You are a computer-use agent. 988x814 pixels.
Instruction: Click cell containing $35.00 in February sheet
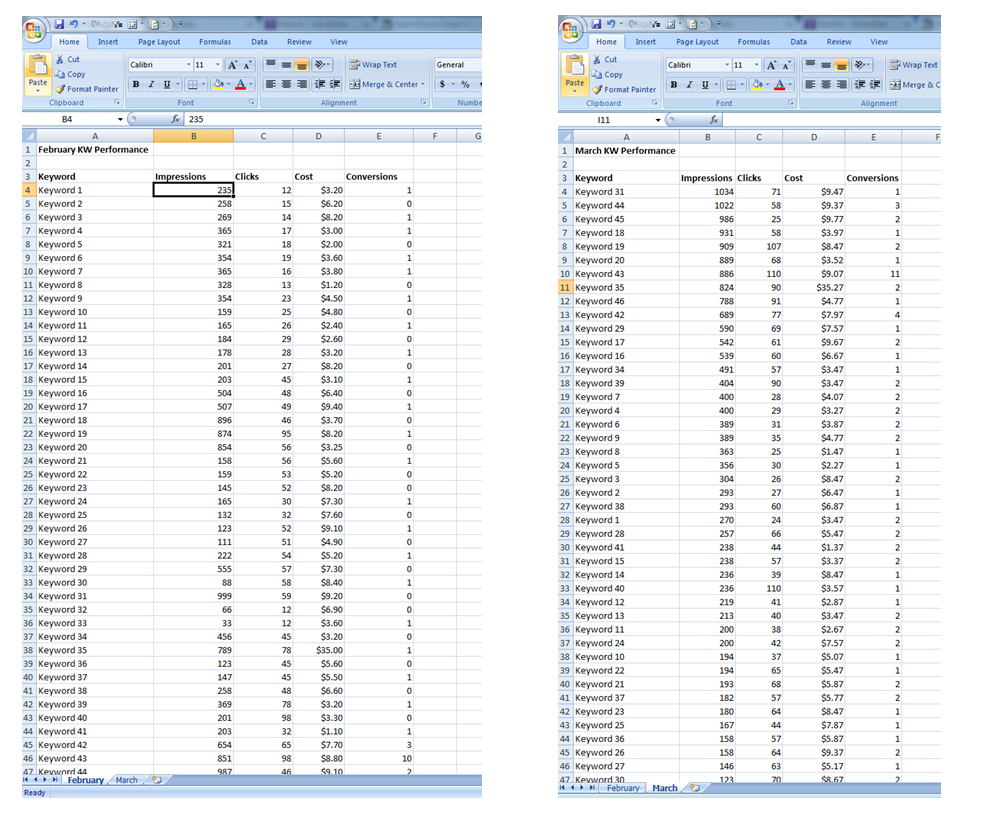pos(318,650)
